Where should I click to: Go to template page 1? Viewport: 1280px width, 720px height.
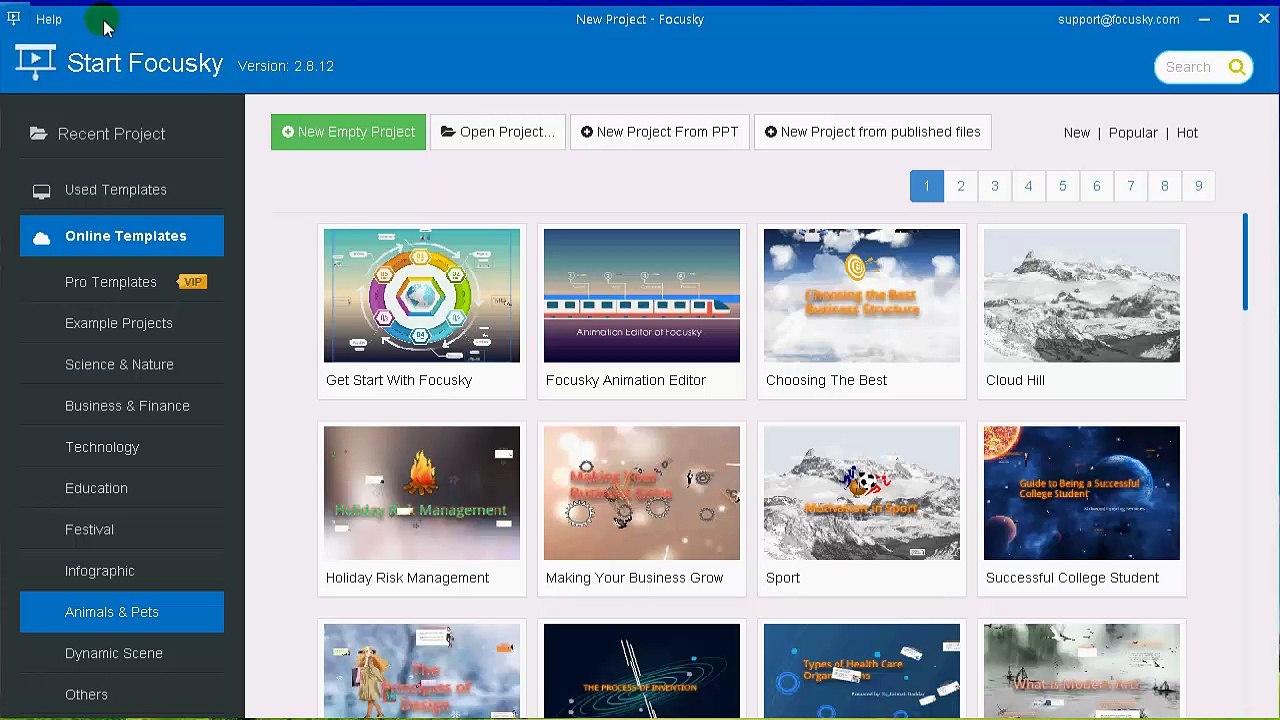927,186
